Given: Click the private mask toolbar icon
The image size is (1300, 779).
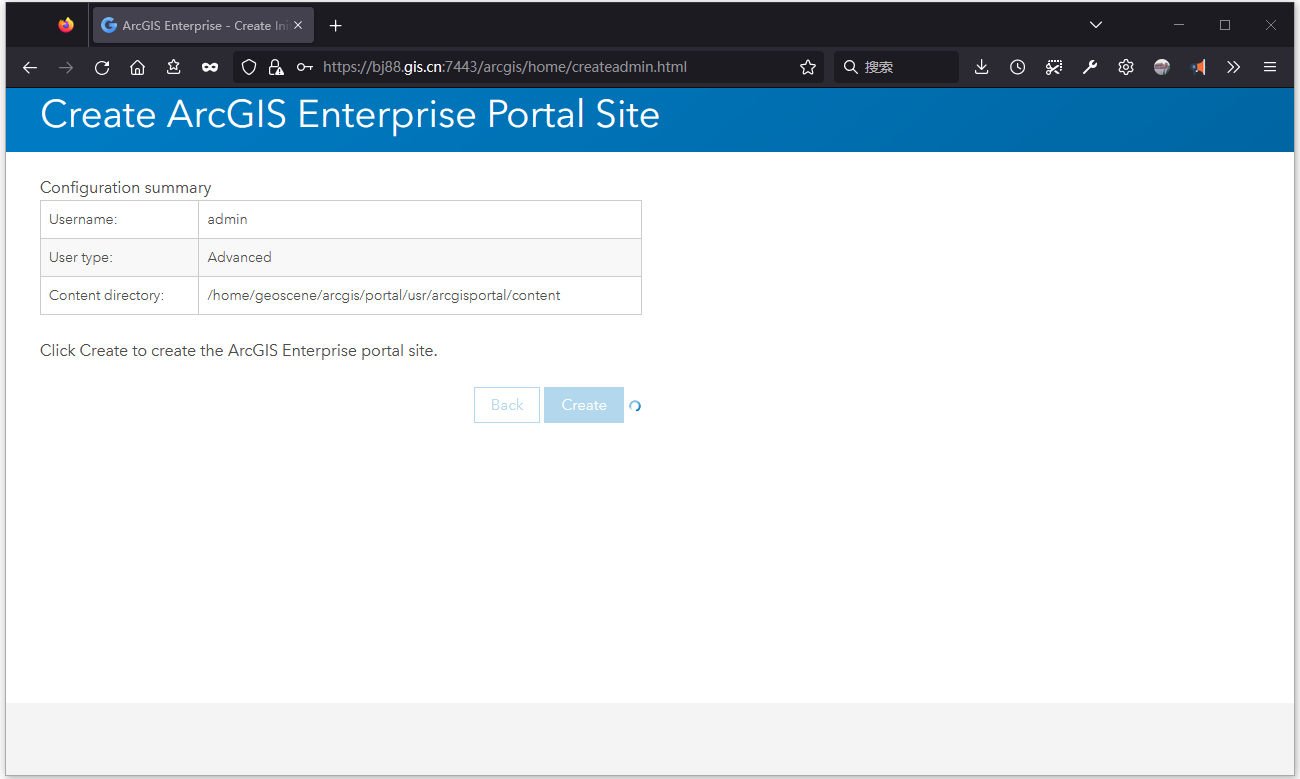Looking at the screenshot, I should (210, 67).
